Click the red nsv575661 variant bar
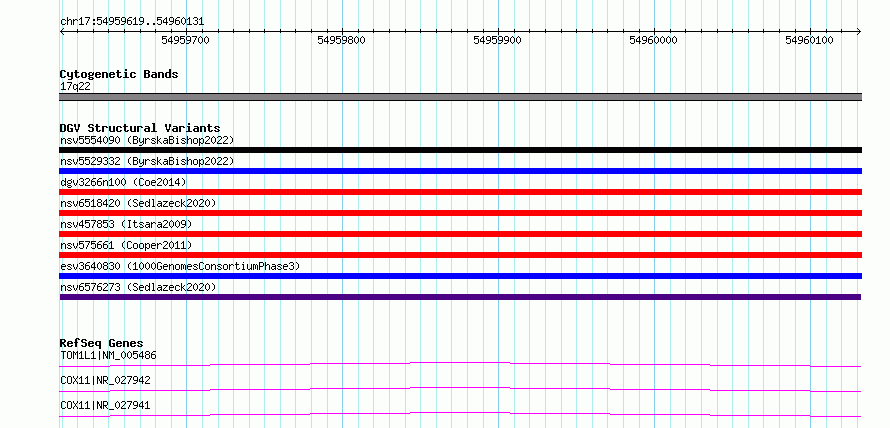This screenshot has height=428, width=890. pos(460,255)
